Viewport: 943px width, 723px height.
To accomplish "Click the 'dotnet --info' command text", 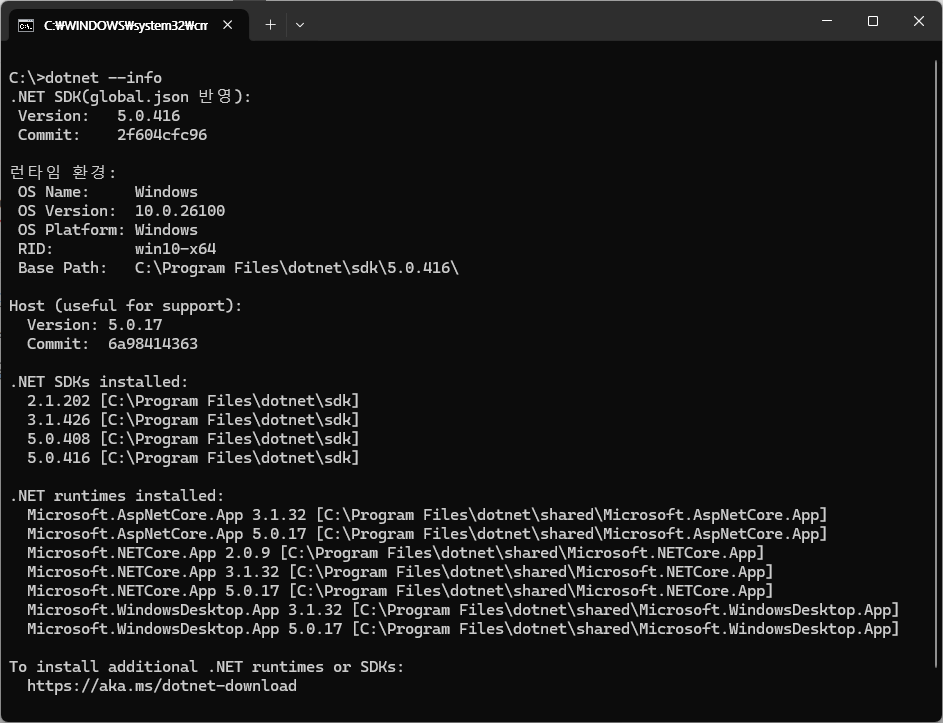I will [103, 78].
